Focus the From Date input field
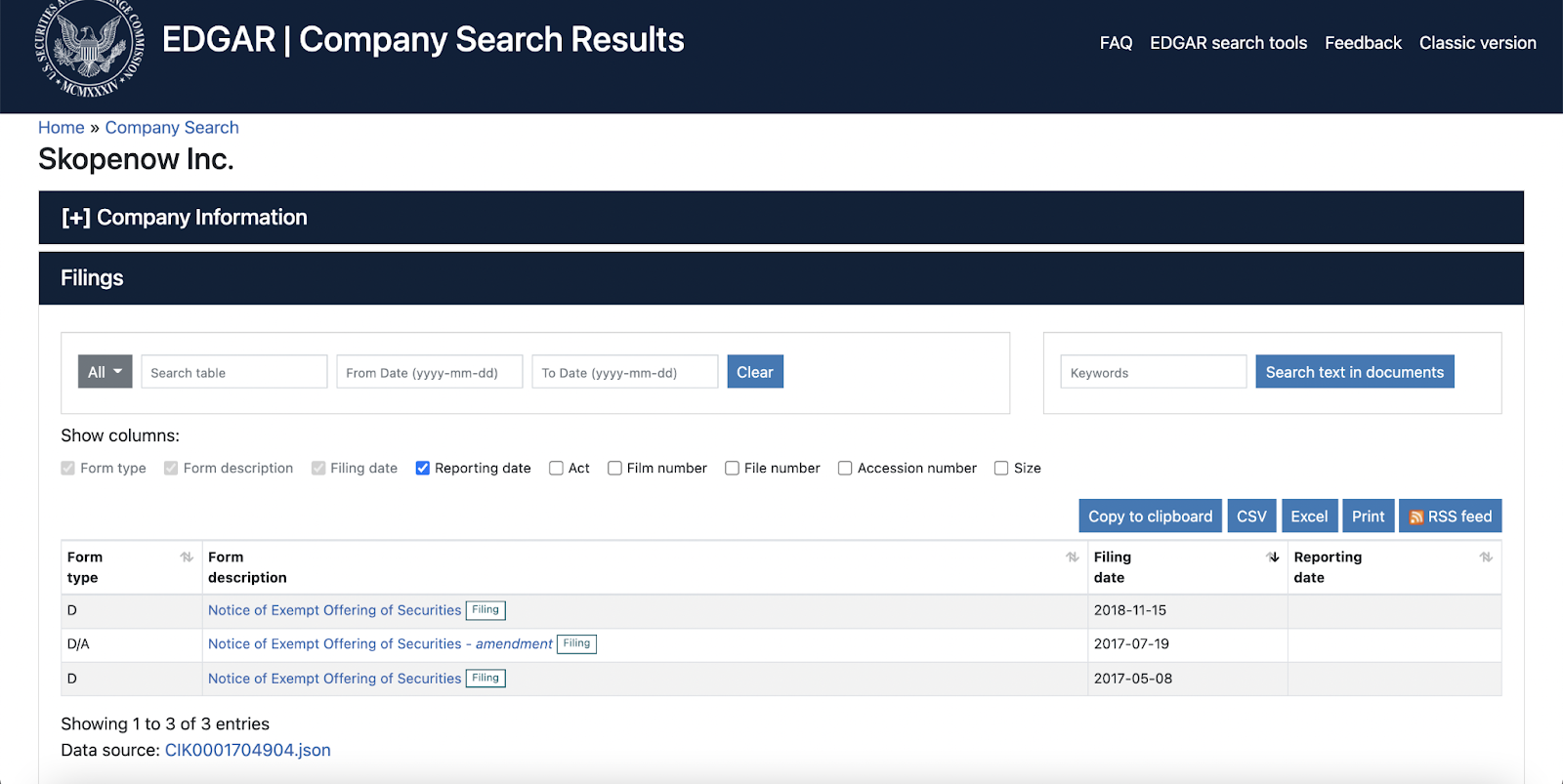This screenshot has width=1563, height=784. [x=430, y=372]
